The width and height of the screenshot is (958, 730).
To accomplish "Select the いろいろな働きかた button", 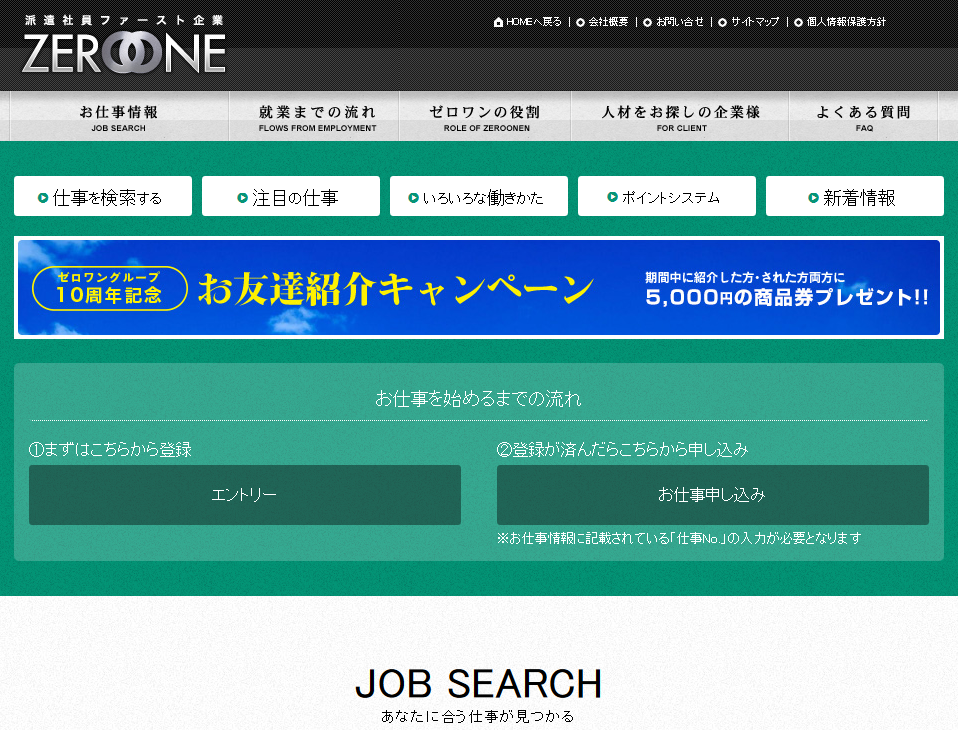I will 478,196.
